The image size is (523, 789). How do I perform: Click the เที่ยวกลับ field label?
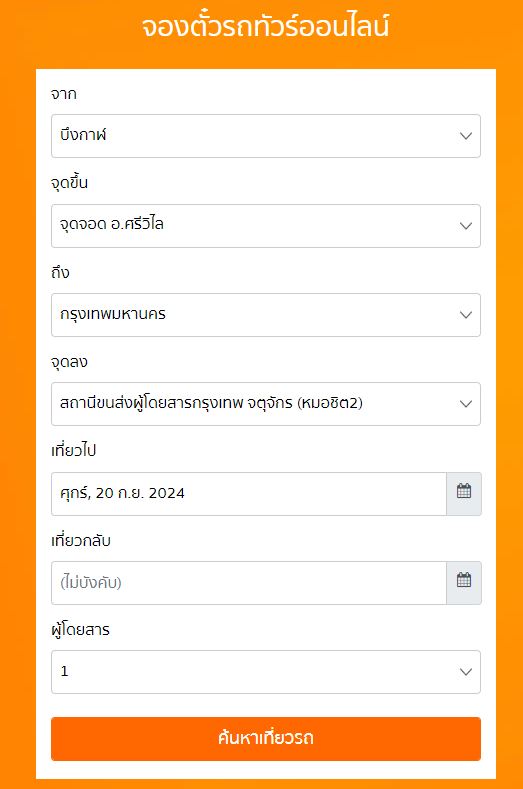click(81, 540)
